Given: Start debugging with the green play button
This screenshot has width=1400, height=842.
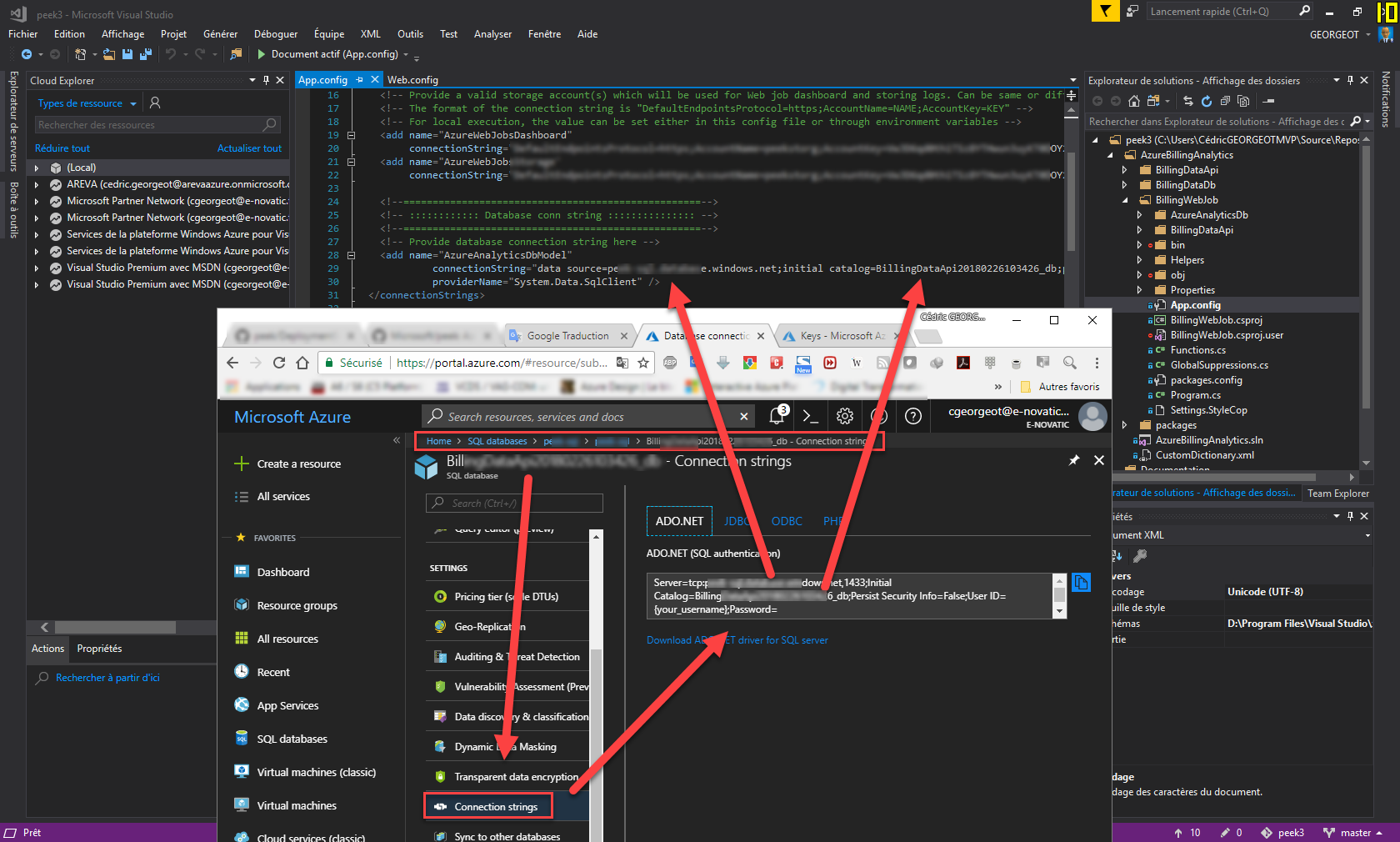Looking at the screenshot, I should tap(262, 54).
